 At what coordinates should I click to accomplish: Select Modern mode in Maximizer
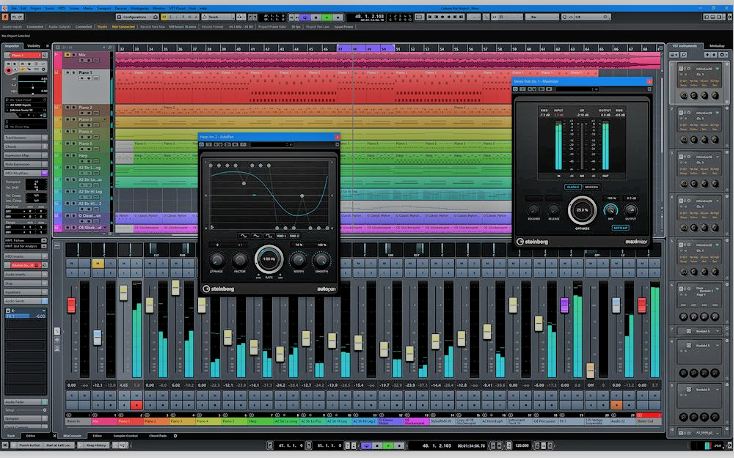coord(591,187)
